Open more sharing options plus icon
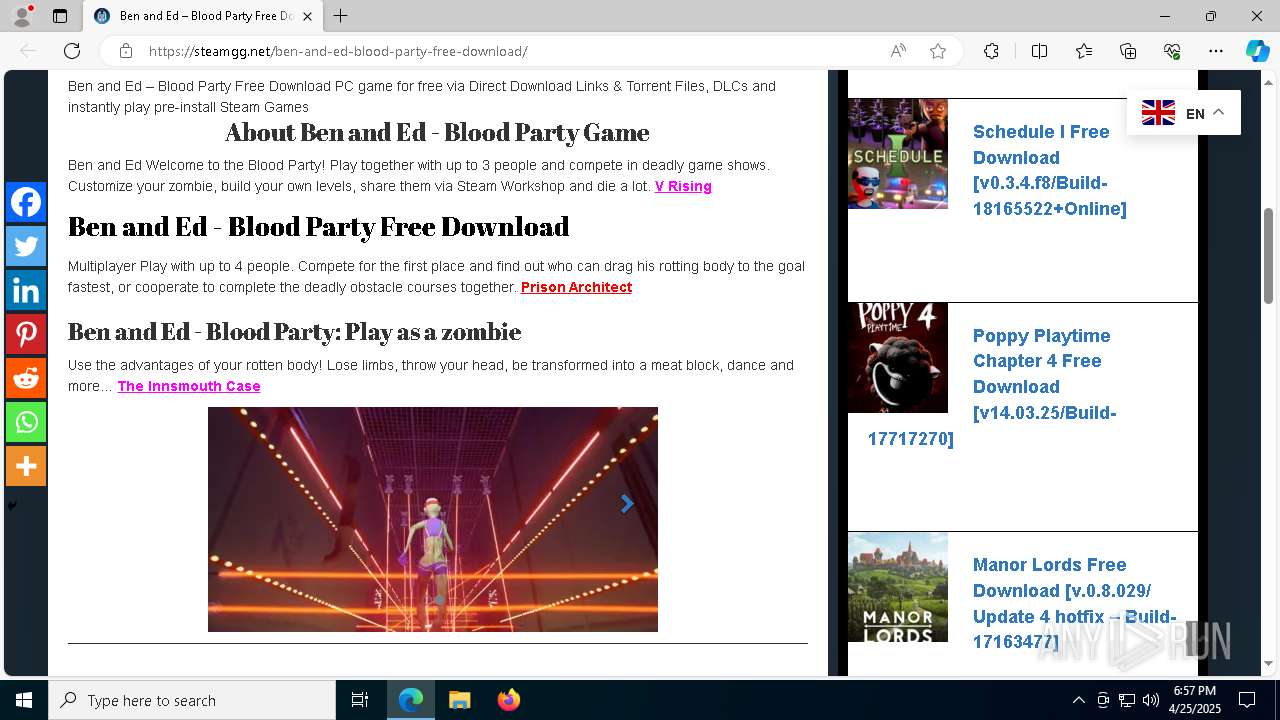Screen dimensions: 1280x720 pos(26,466)
